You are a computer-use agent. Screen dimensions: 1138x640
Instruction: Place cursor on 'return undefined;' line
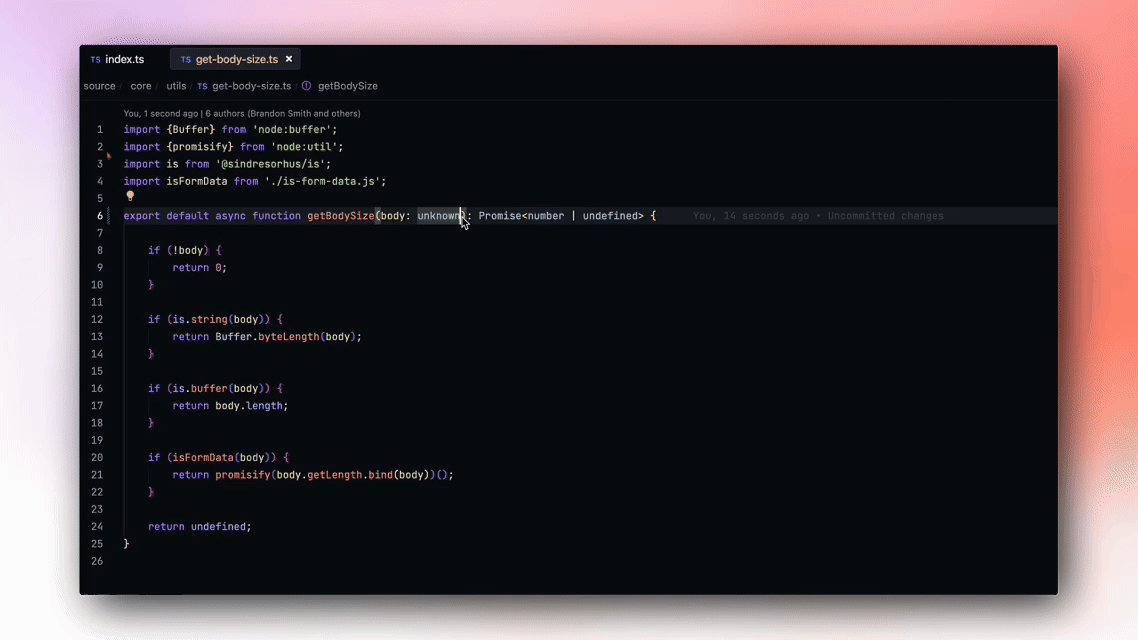click(199, 527)
